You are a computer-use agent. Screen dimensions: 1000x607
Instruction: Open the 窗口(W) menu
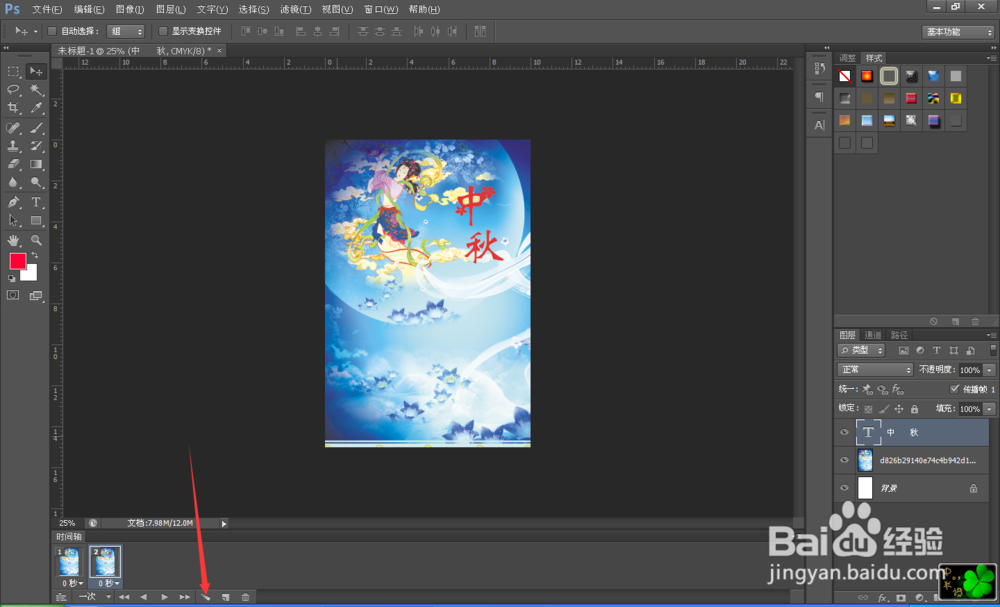click(381, 10)
